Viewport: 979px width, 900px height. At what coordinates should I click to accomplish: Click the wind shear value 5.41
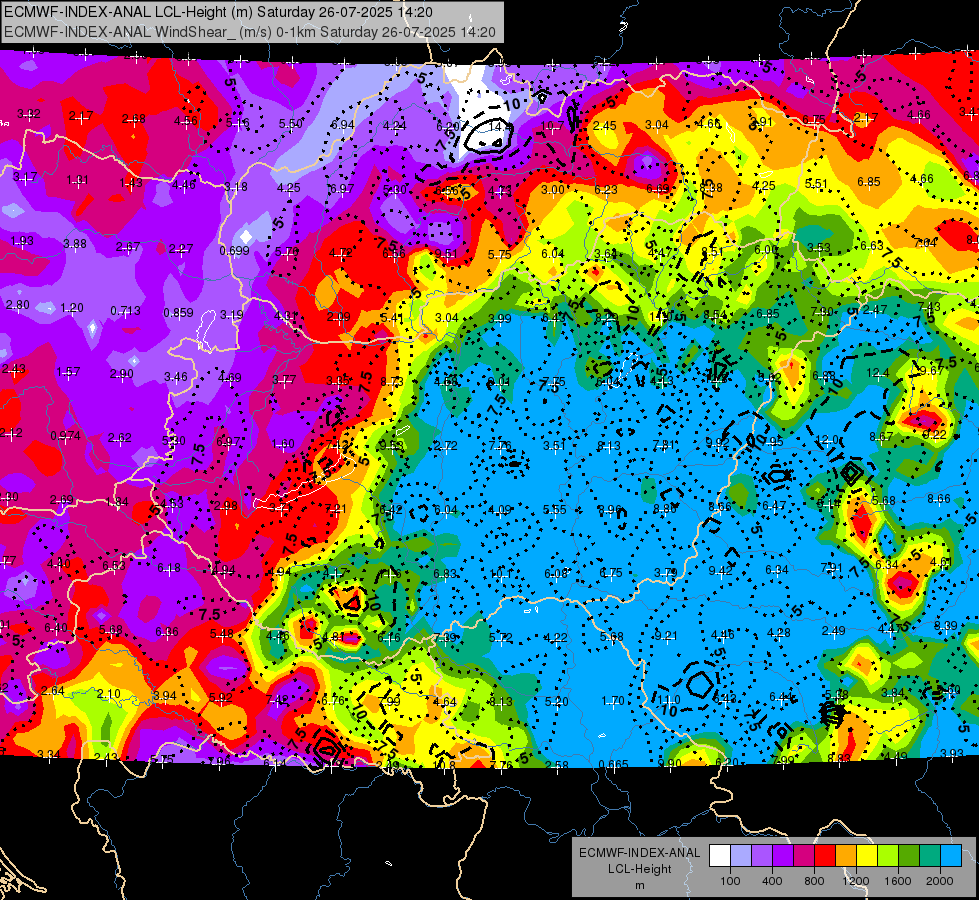391,317
